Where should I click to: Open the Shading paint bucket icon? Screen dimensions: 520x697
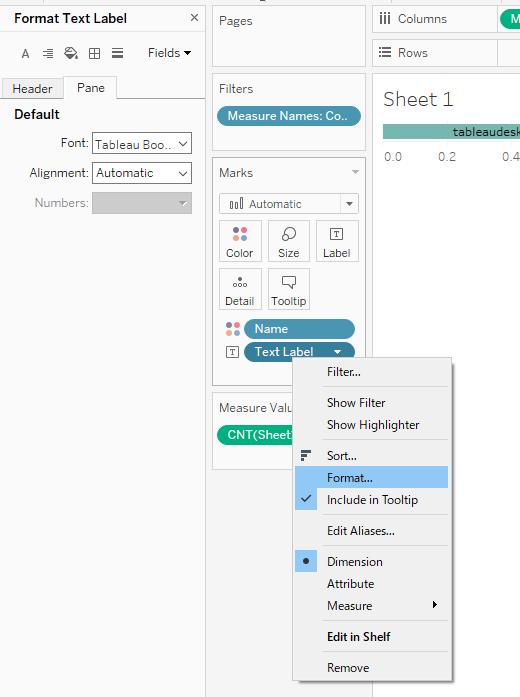click(x=71, y=54)
